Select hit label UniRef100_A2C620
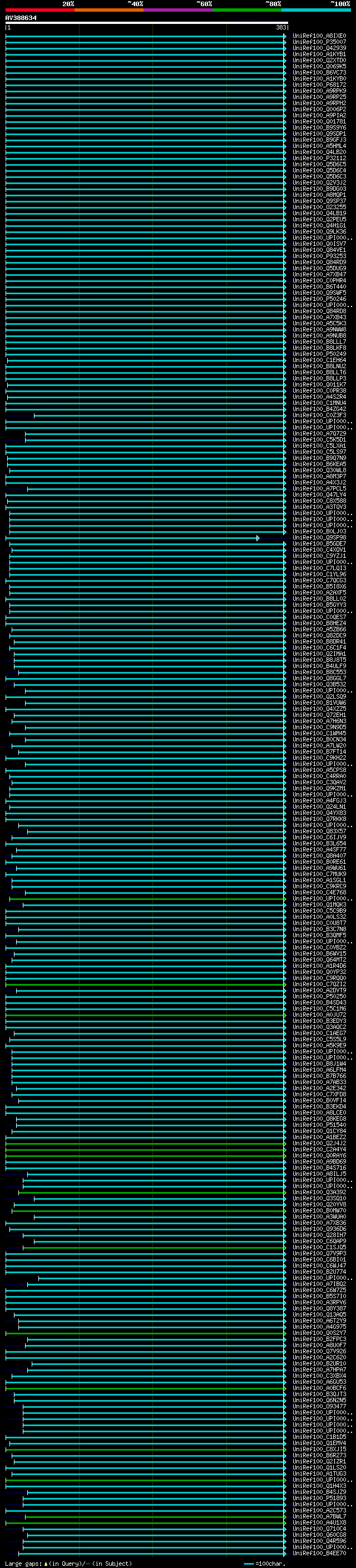This screenshot has height=1568, width=356. (319, 1357)
